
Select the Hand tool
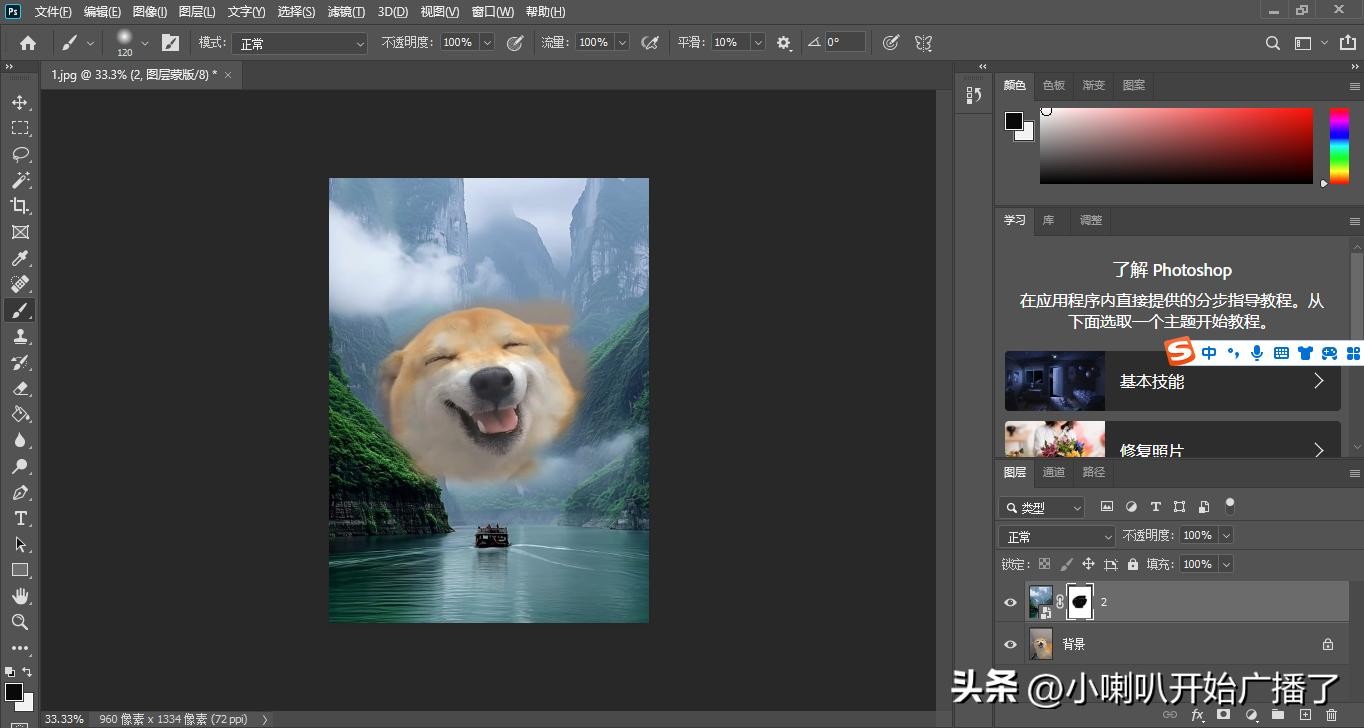(x=20, y=596)
